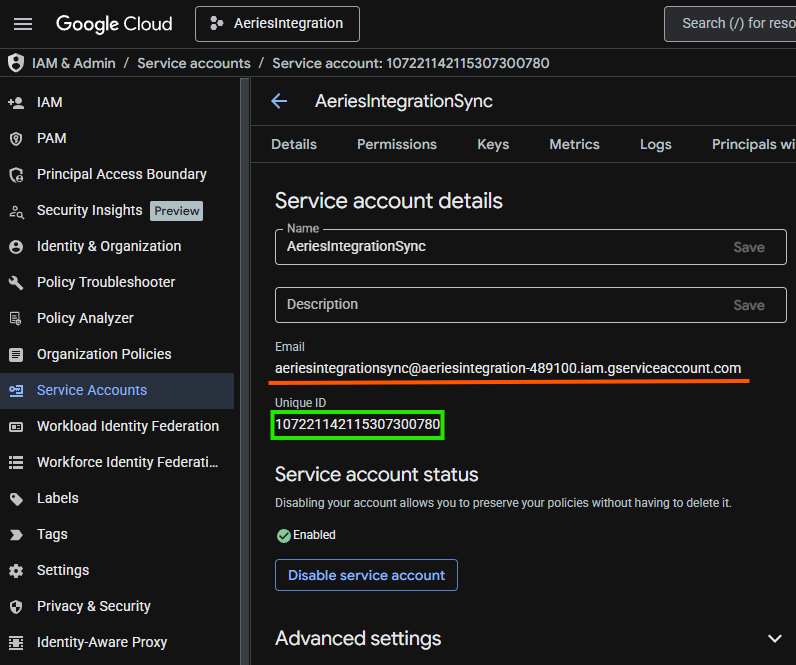Click the Service Accounts sidebar icon

pos(16,390)
